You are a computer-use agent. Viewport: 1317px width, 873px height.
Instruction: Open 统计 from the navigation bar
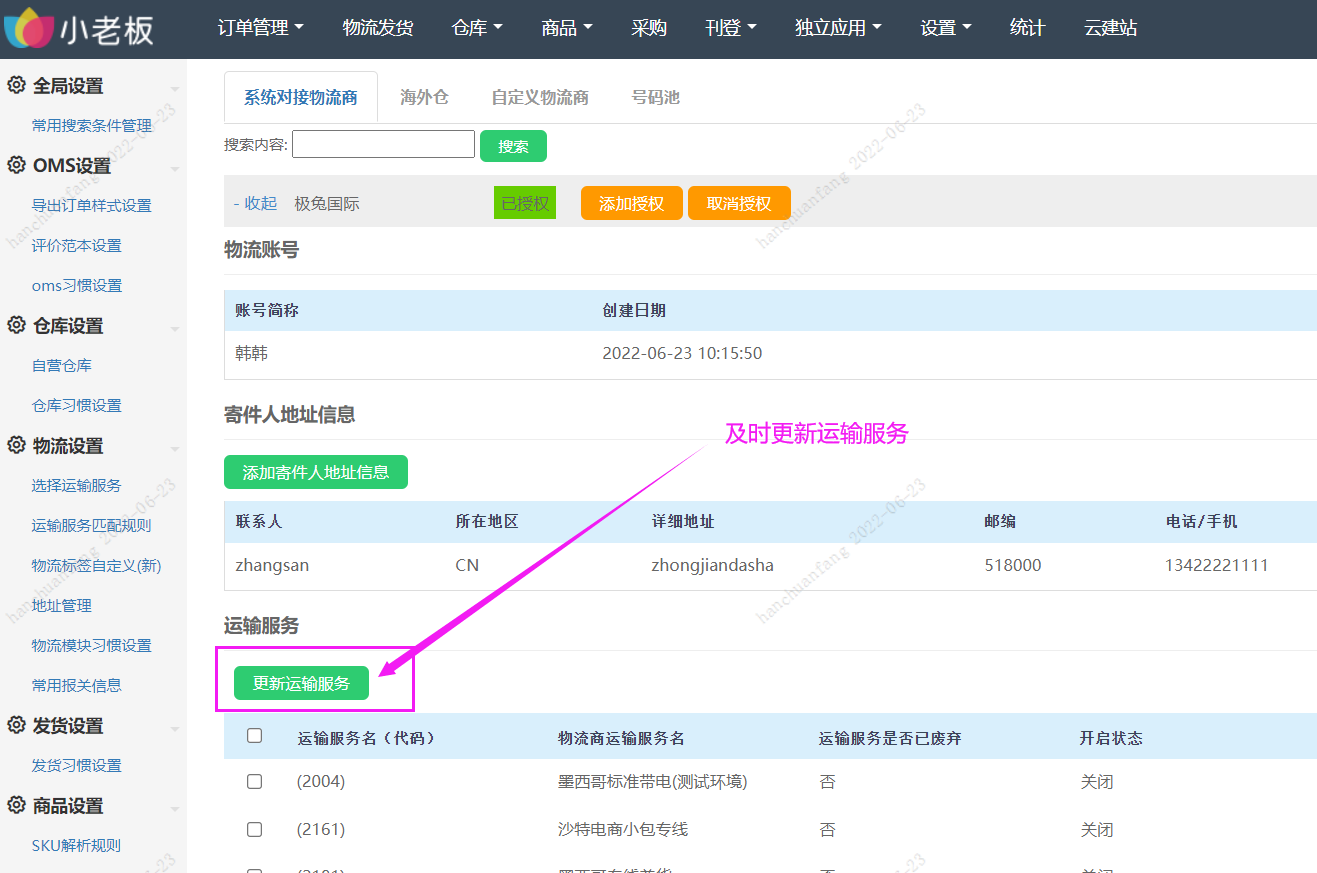[x=1027, y=28]
